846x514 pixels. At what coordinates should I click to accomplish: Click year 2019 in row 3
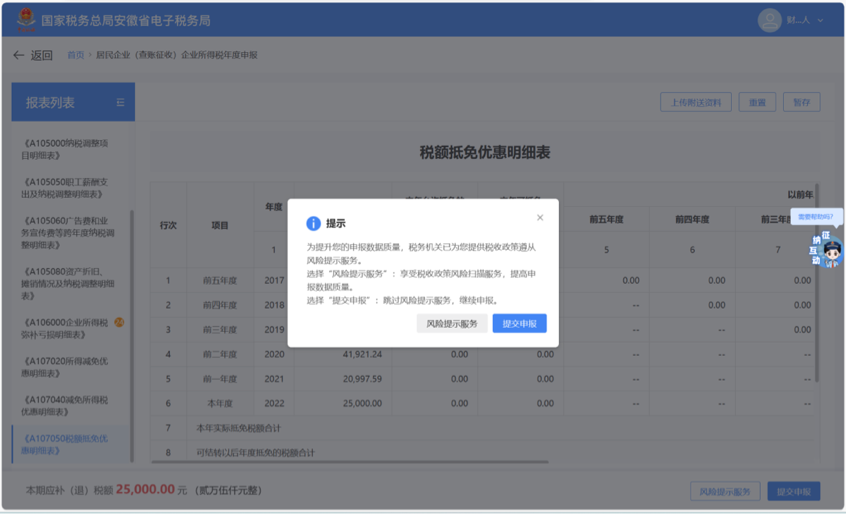point(274,330)
